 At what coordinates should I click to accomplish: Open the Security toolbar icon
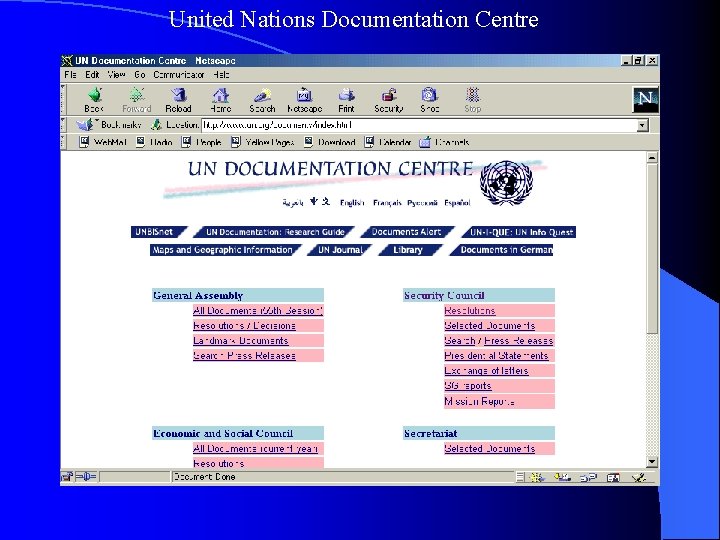pos(388,95)
